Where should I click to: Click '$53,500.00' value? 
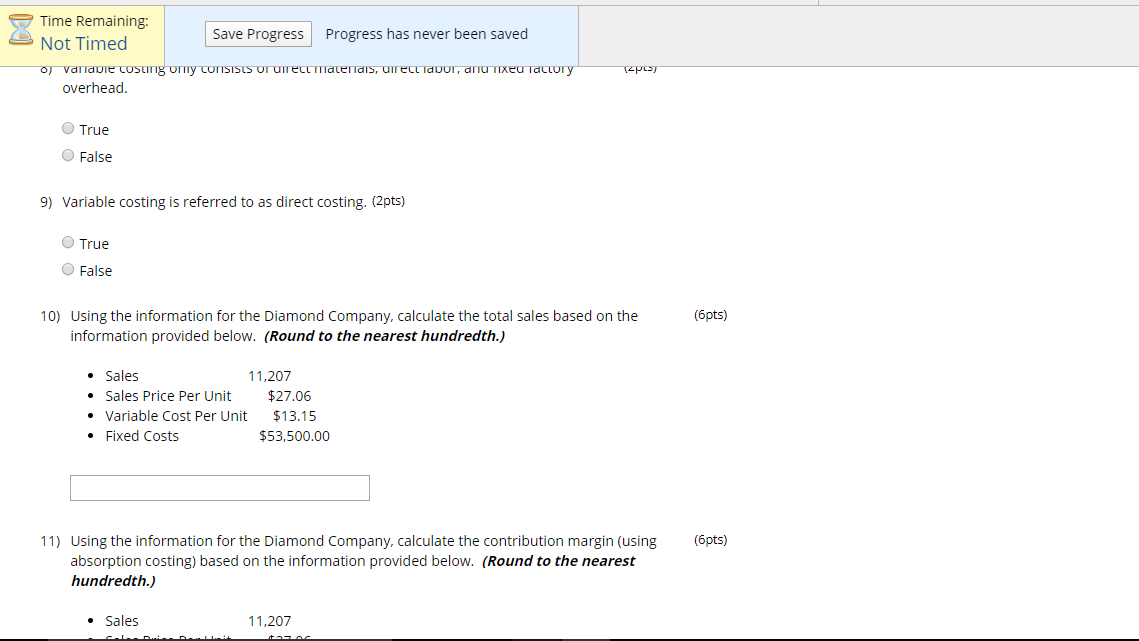coord(294,436)
